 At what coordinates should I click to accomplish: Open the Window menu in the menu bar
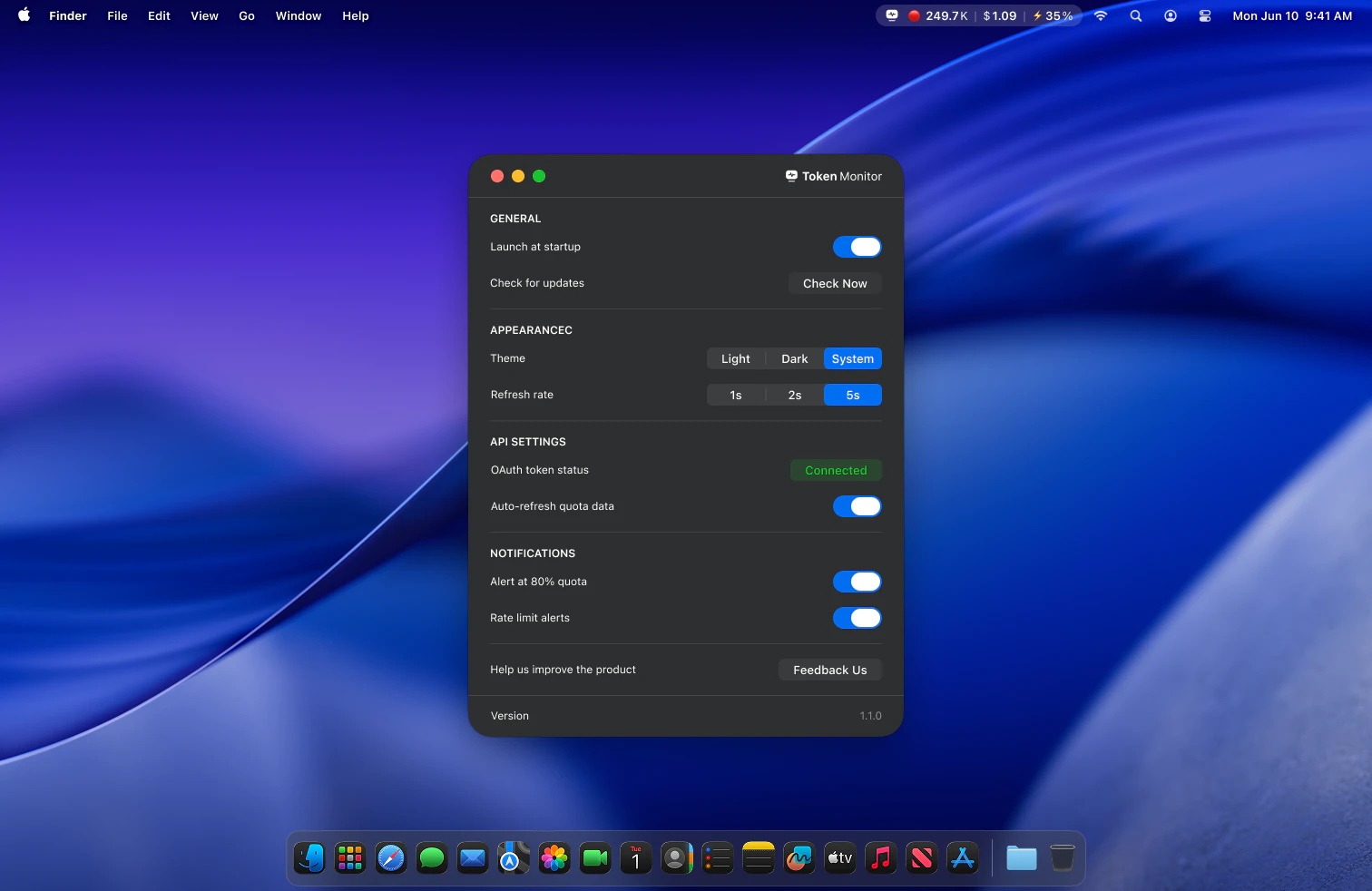298,15
